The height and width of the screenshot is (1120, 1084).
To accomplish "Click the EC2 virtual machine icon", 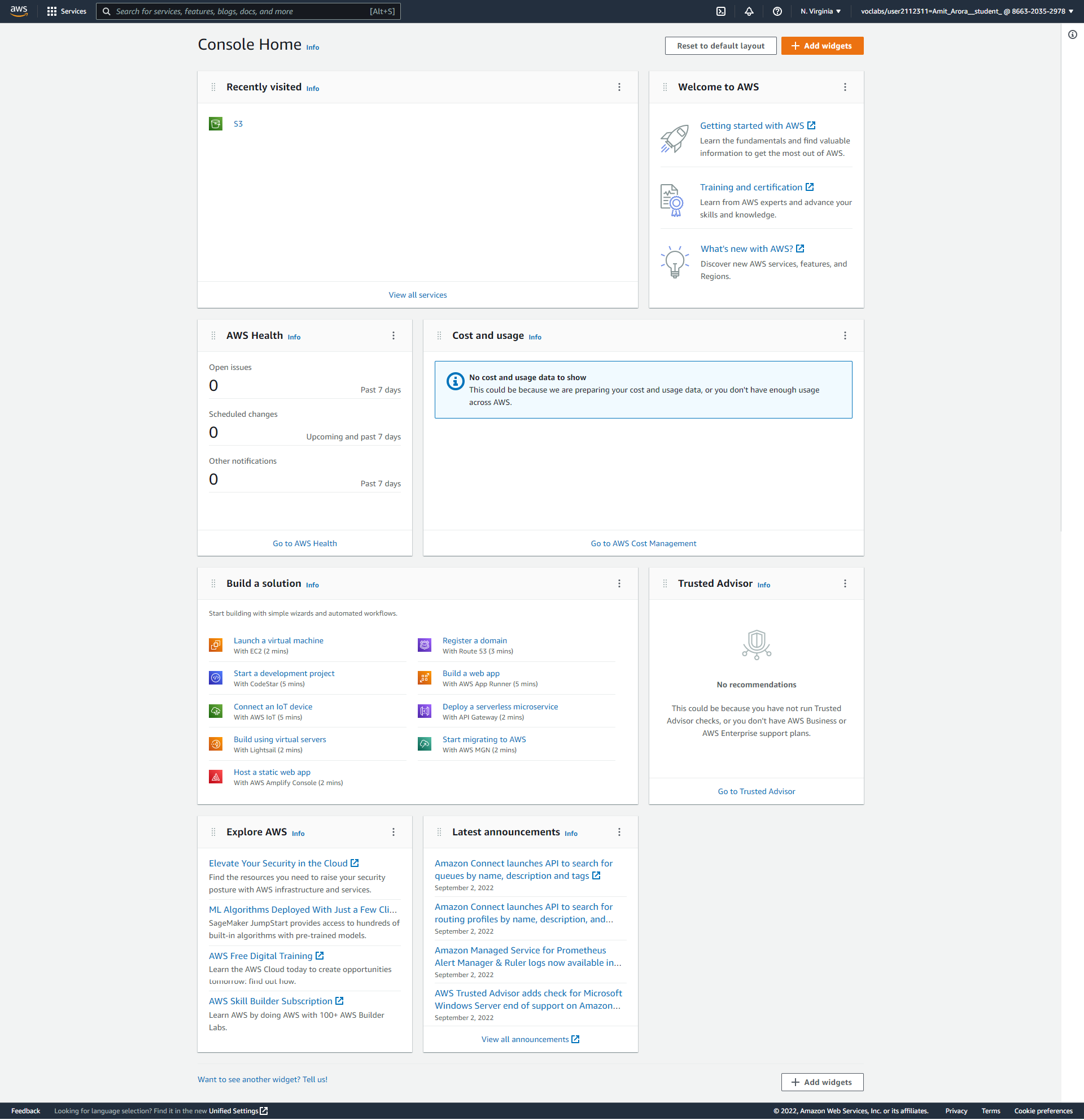I will click(x=215, y=645).
